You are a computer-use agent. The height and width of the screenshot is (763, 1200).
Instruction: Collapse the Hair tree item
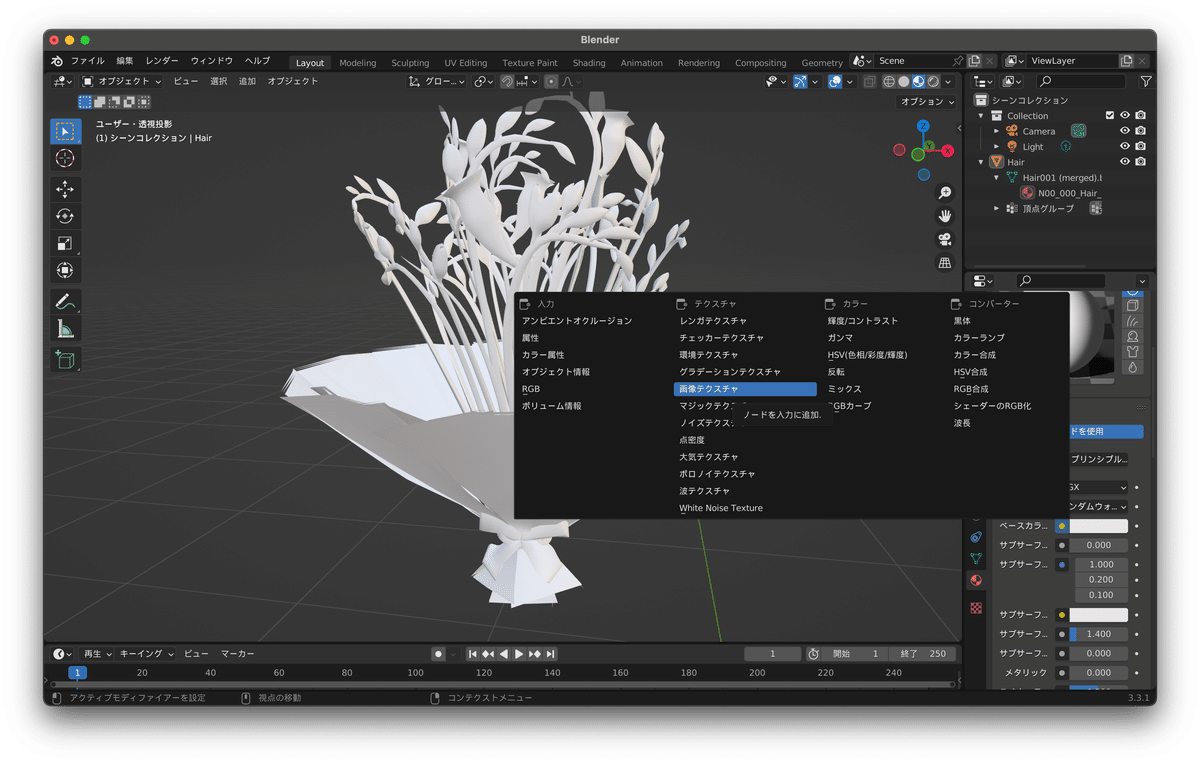click(x=981, y=161)
